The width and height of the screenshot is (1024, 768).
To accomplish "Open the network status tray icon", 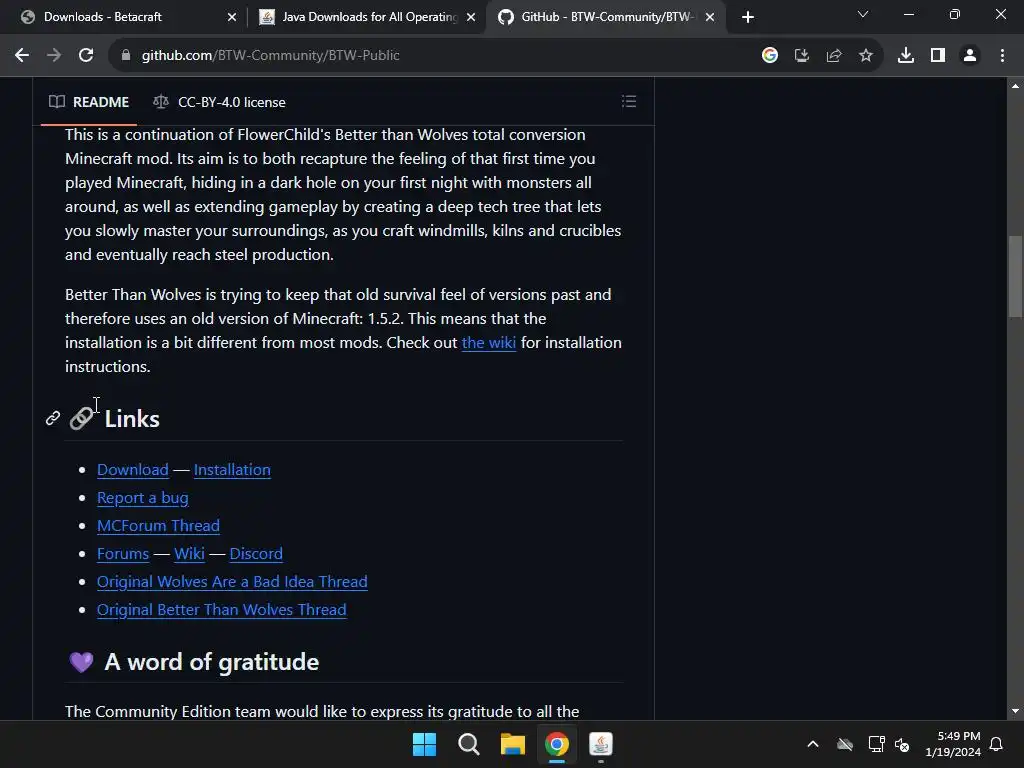I will click(876, 744).
